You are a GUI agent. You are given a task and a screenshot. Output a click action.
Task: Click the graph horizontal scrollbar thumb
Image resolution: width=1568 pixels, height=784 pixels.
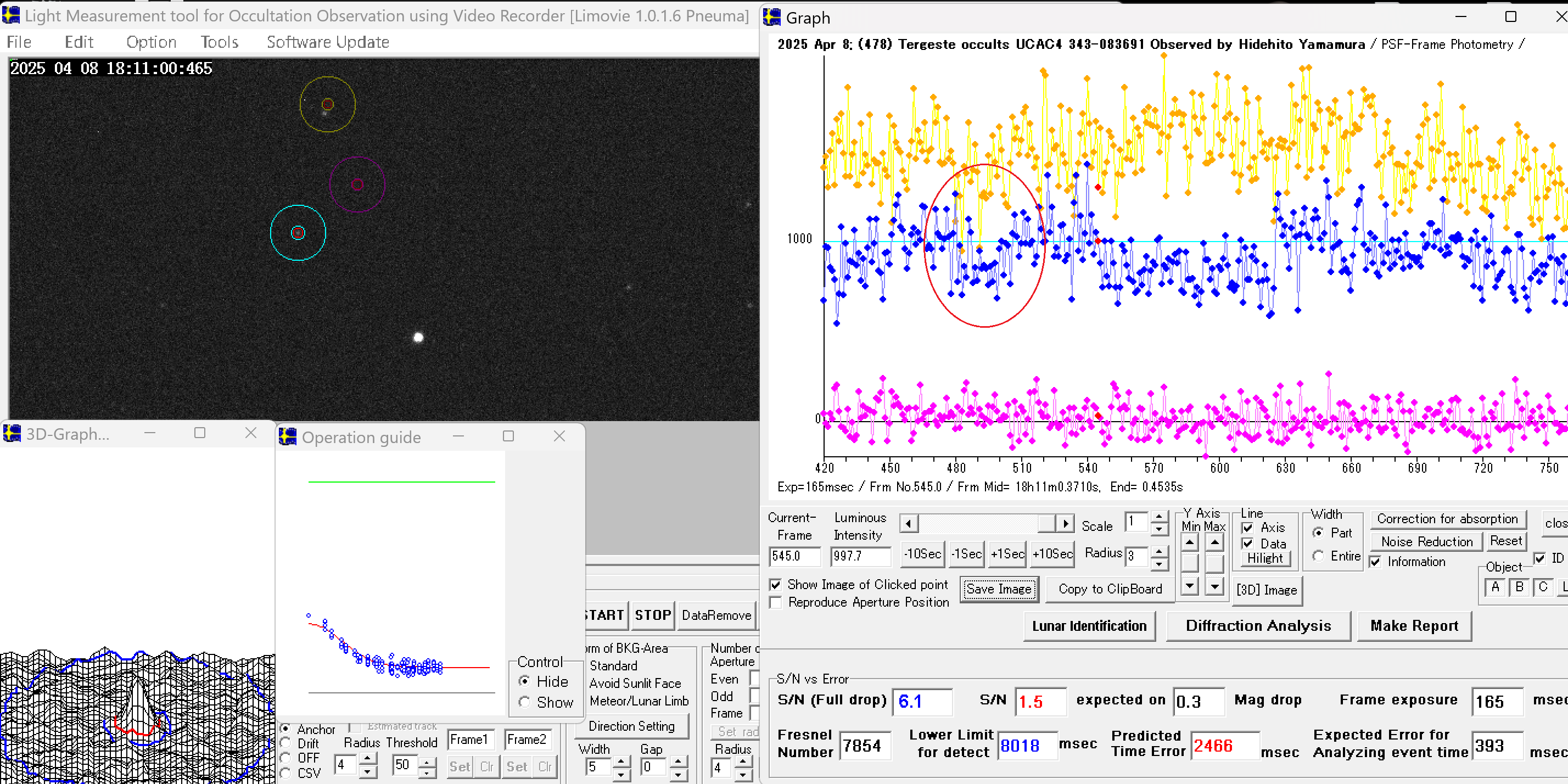pyautogui.click(x=1046, y=523)
